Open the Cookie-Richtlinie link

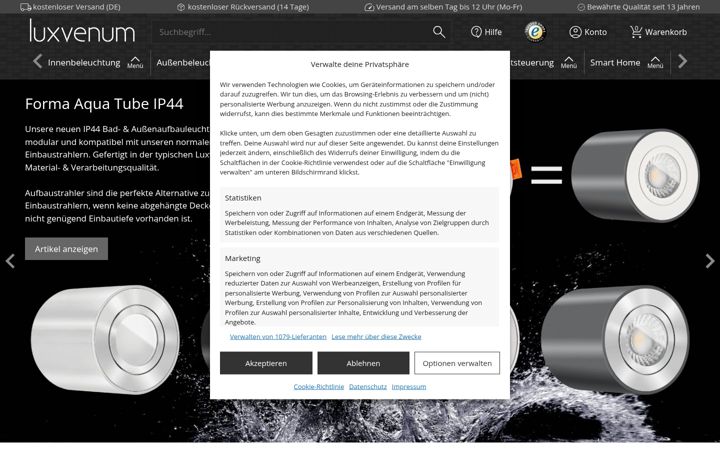click(x=319, y=387)
